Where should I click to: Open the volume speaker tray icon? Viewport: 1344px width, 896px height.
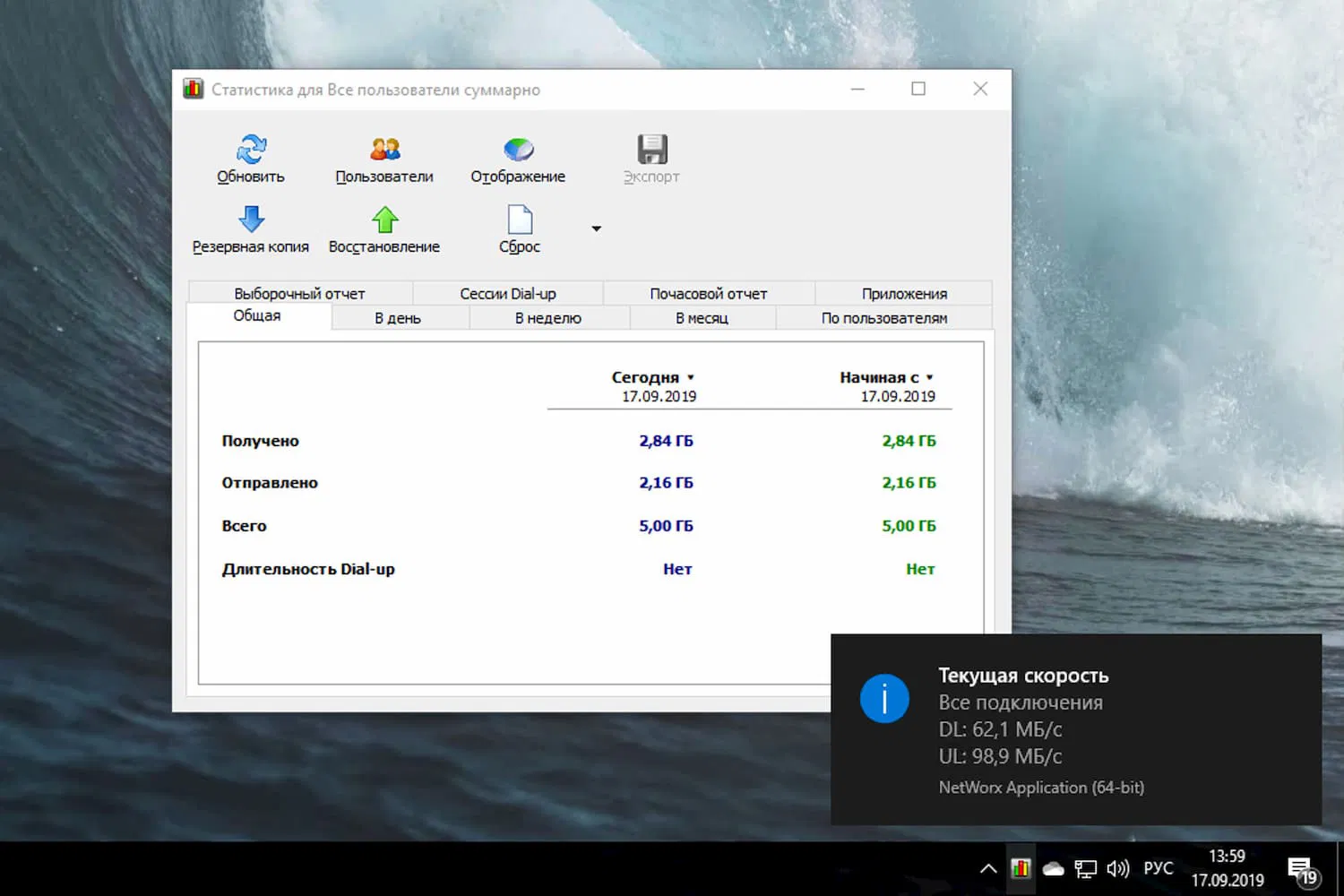coord(1117,868)
